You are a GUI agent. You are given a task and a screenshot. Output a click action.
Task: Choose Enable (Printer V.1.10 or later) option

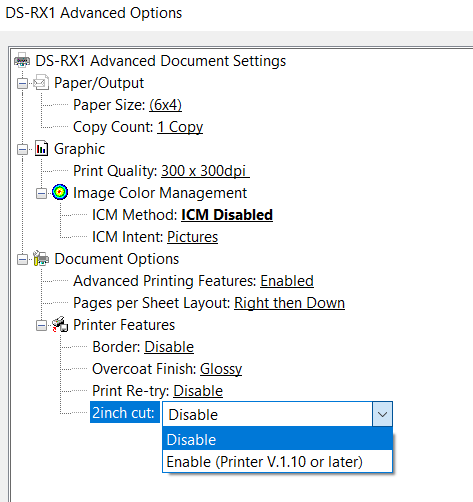(277, 462)
